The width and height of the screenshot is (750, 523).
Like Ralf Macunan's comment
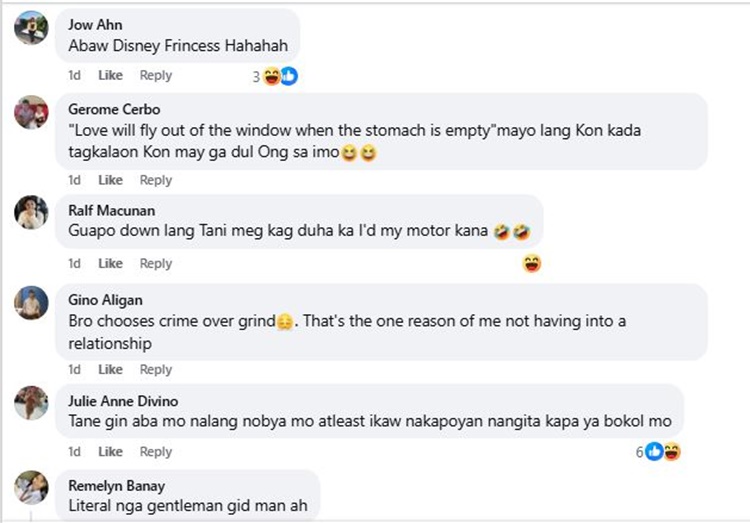point(110,263)
